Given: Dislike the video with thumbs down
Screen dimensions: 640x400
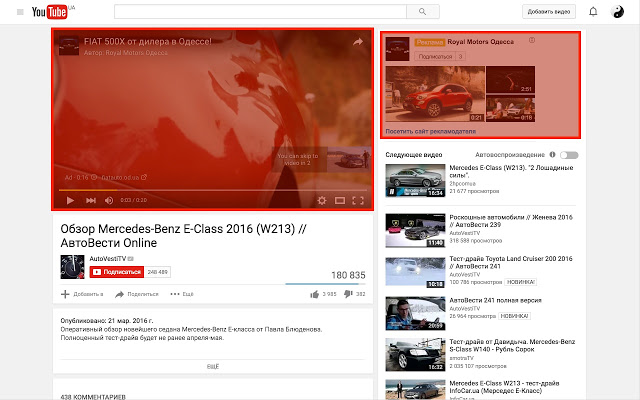Looking at the screenshot, I should point(348,294).
